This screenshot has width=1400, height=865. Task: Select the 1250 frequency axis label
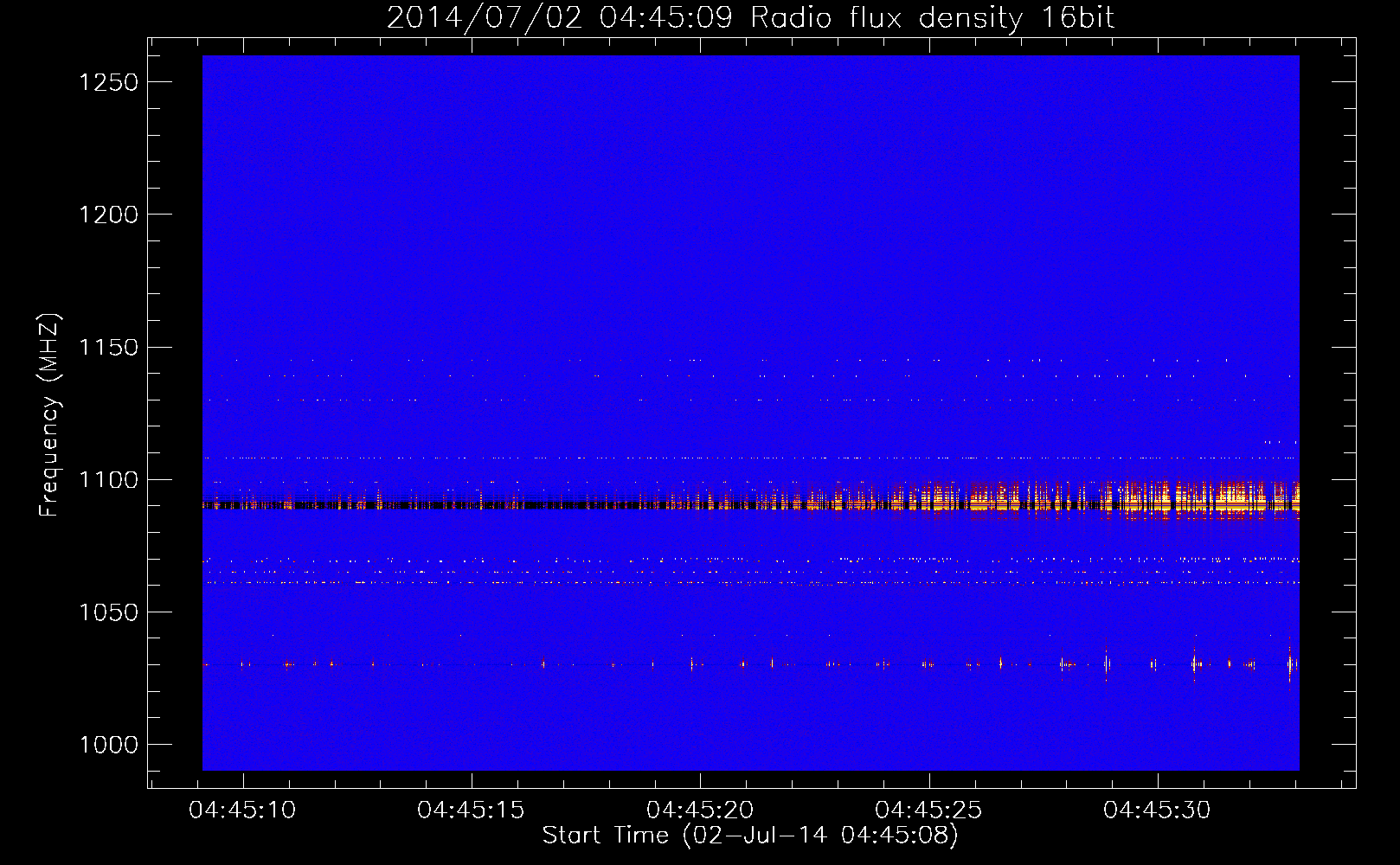click(x=108, y=82)
